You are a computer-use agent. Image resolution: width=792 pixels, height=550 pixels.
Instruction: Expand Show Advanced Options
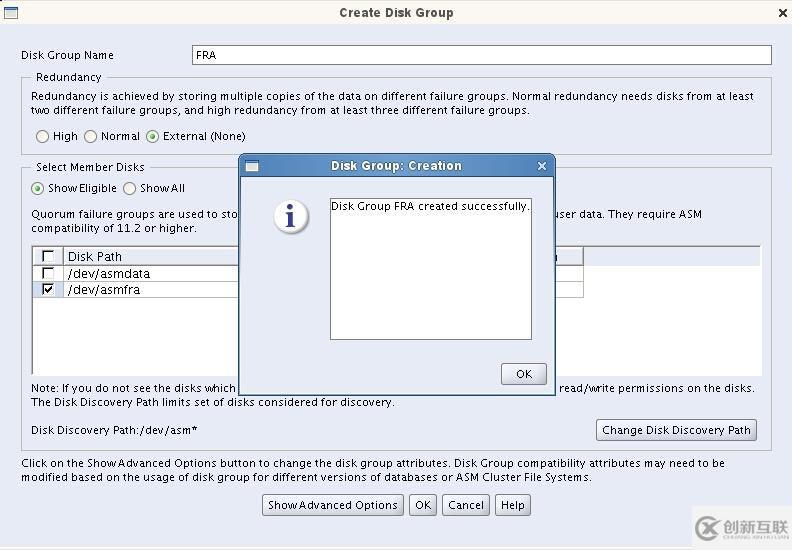[x=332, y=505]
